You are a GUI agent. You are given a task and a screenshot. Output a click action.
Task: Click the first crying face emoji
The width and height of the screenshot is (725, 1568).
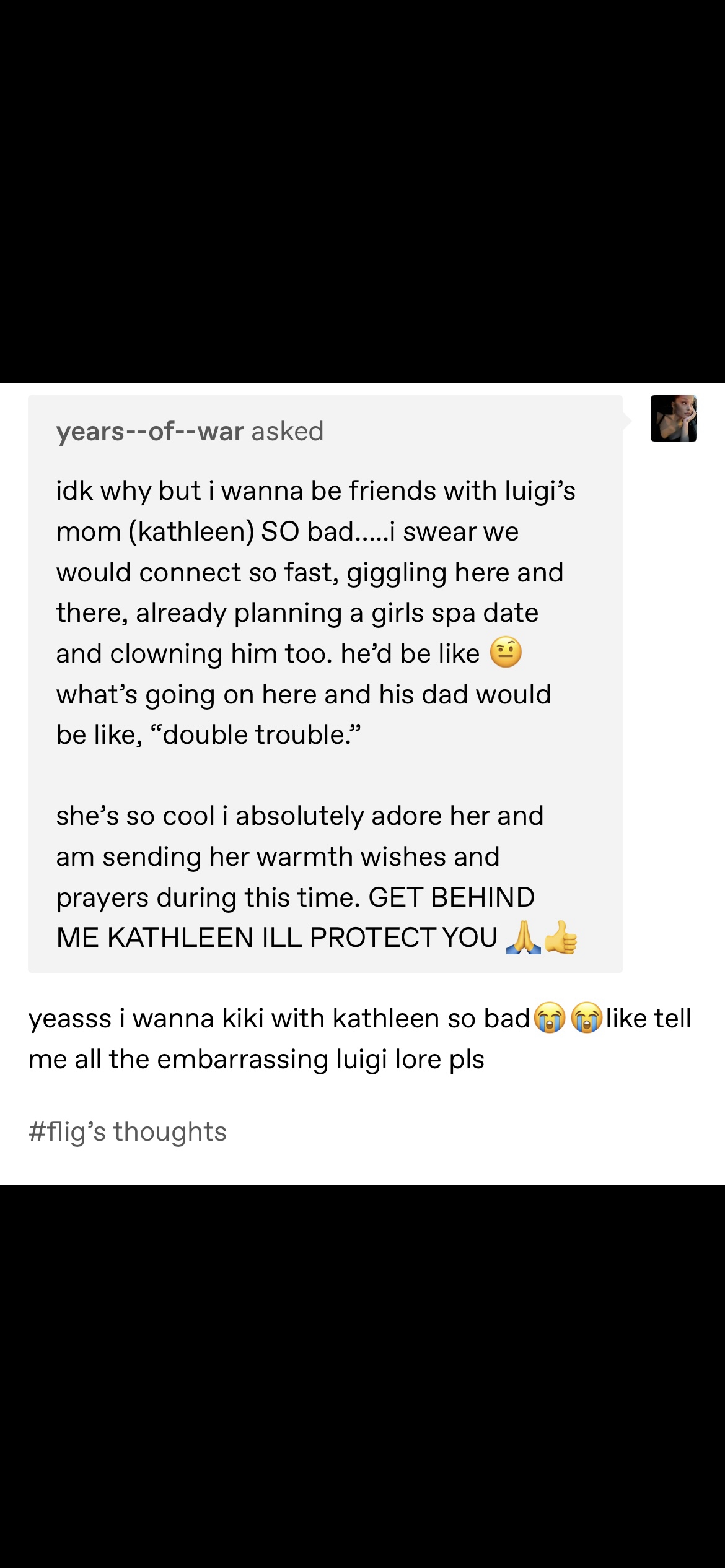pyautogui.click(x=550, y=1017)
